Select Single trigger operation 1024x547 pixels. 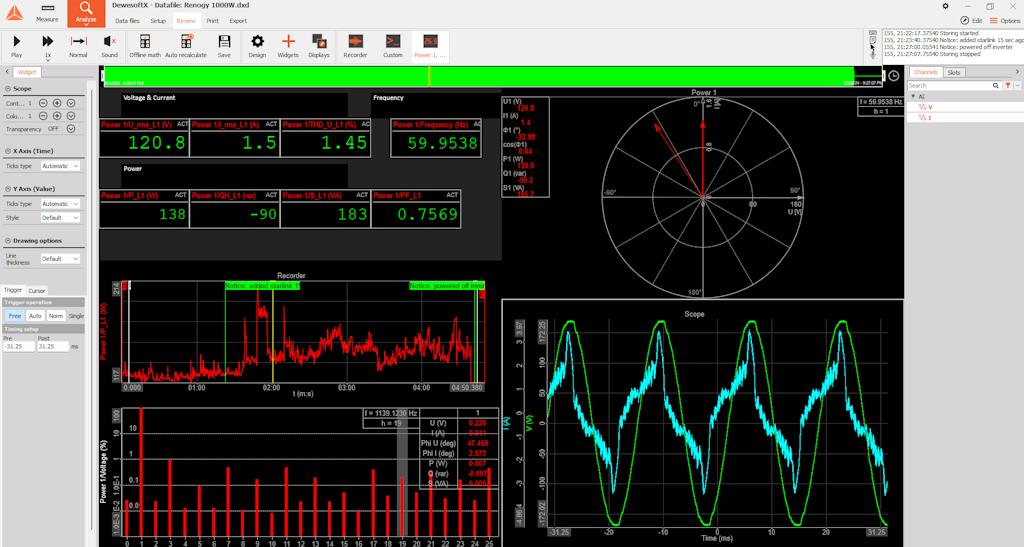click(x=76, y=316)
